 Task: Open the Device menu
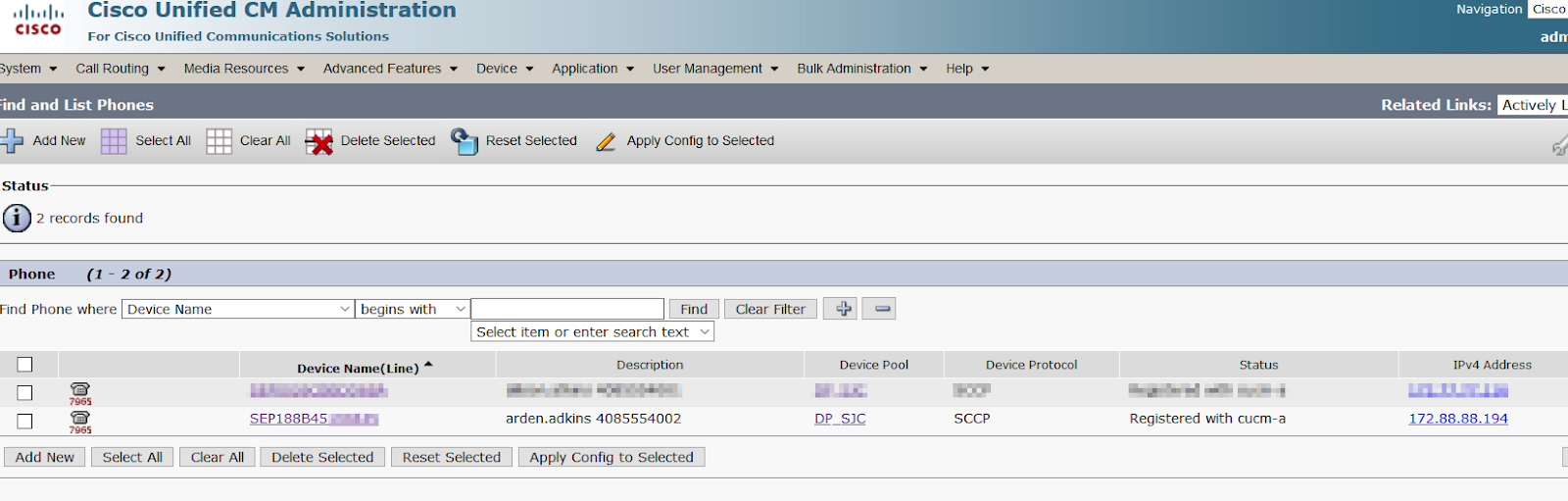click(505, 69)
